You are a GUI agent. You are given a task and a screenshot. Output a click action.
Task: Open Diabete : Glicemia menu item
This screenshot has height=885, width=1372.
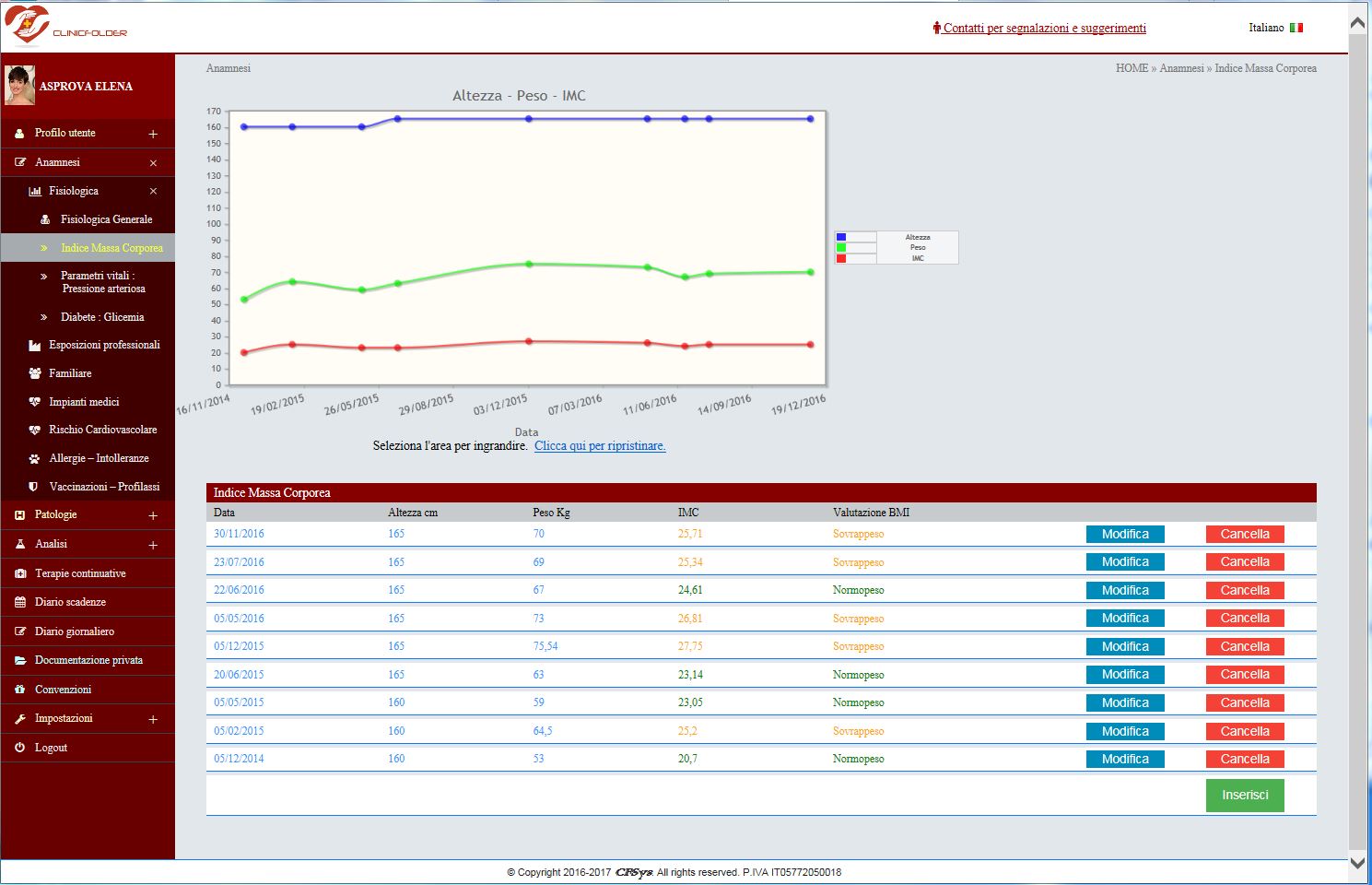[102, 317]
